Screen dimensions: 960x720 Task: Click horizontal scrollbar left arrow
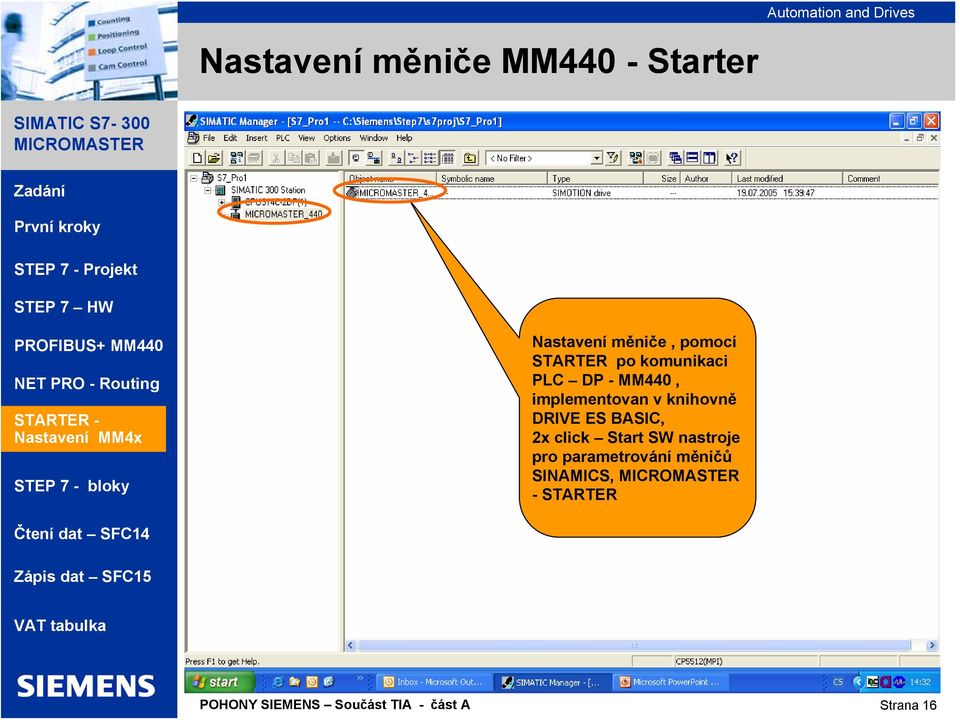pyautogui.click(x=351, y=645)
